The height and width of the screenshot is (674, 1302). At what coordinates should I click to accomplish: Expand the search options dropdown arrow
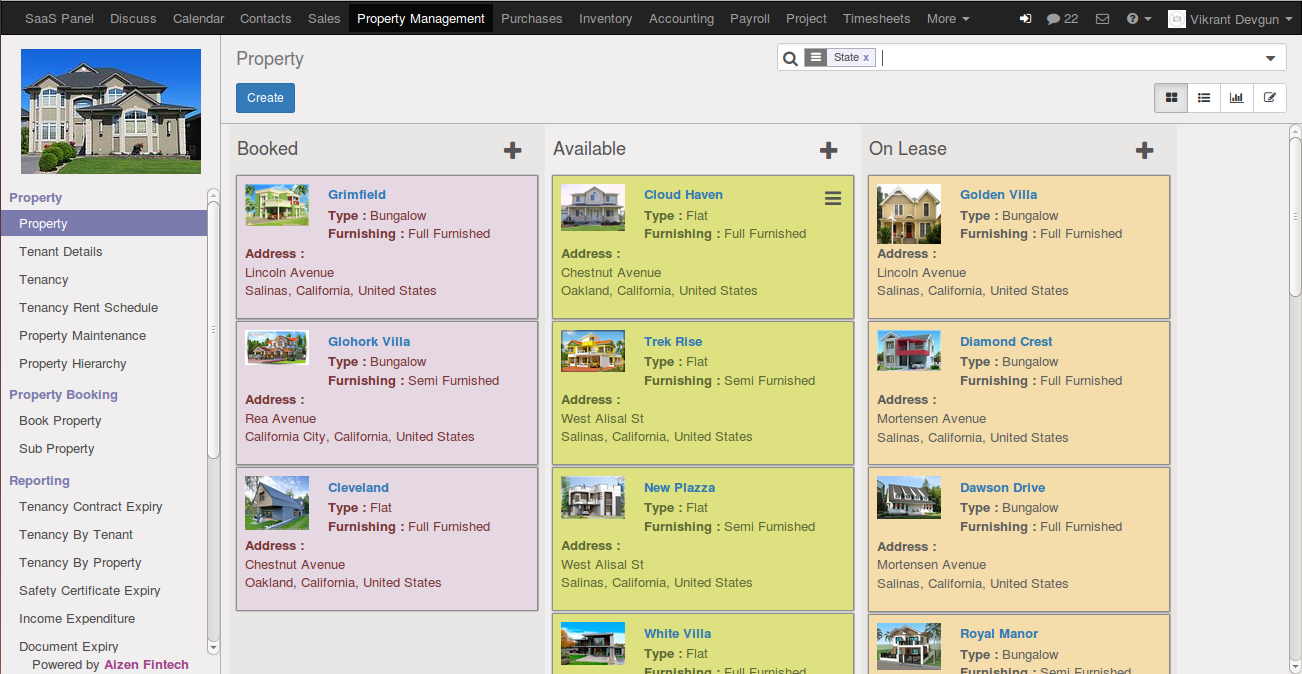tap(1271, 58)
